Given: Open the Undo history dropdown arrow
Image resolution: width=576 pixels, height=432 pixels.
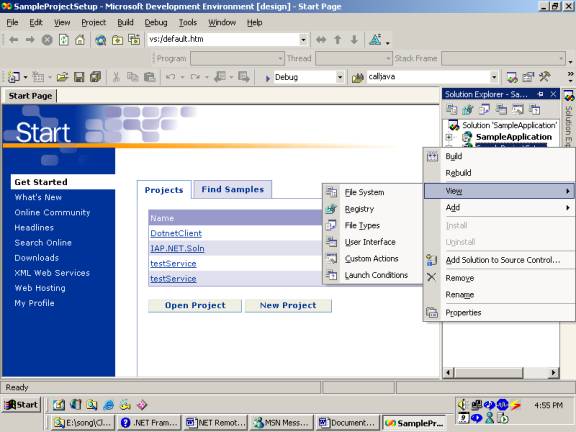Looking at the screenshot, I should 182,77.
